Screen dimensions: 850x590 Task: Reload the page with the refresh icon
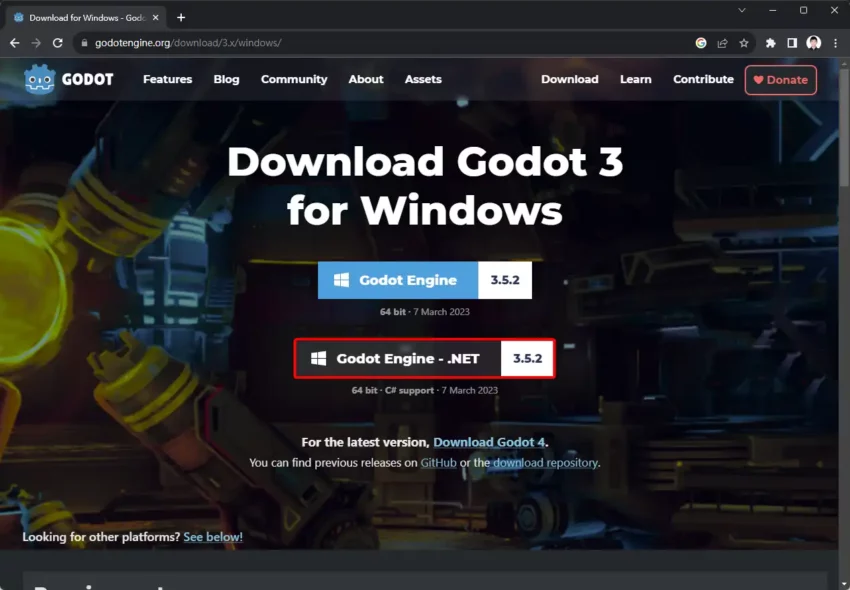pos(57,43)
